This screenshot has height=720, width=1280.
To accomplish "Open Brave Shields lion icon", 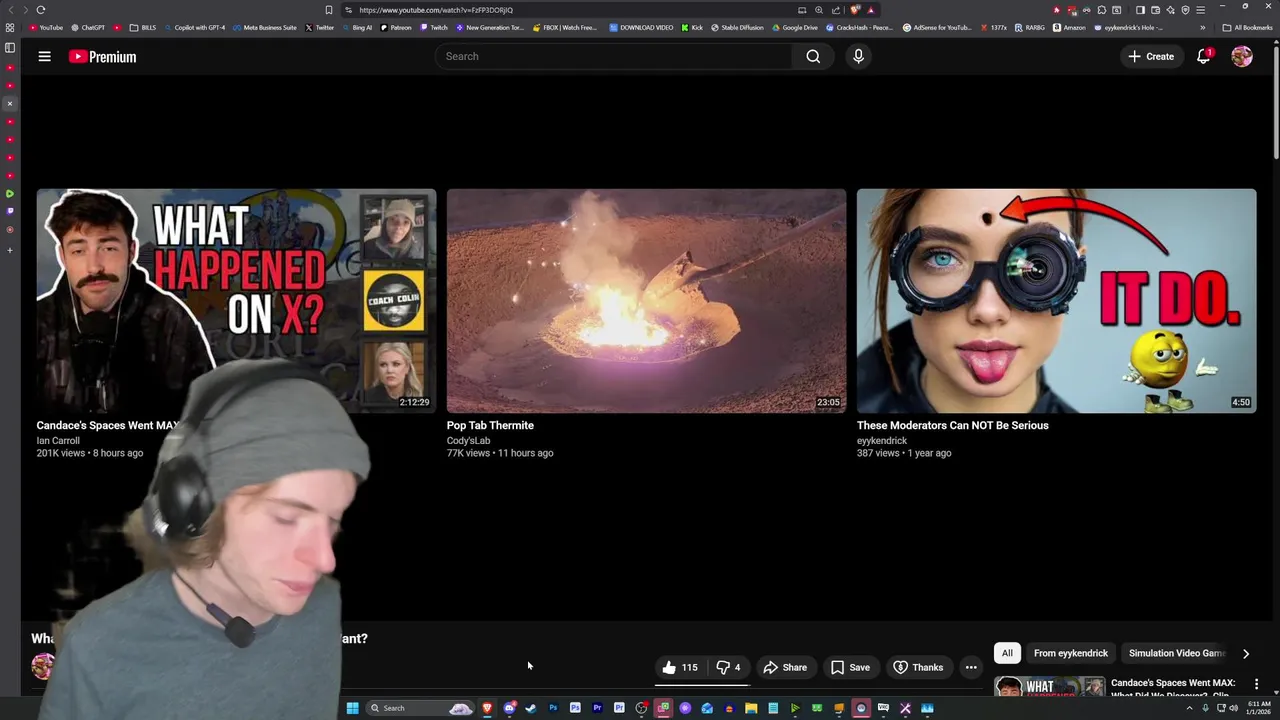I will pyautogui.click(x=853, y=10).
